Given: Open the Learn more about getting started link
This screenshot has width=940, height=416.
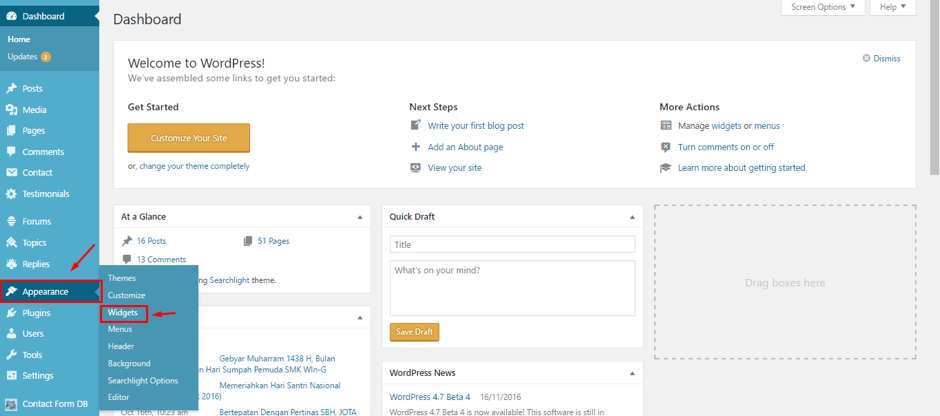Looking at the screenshot, I should click(x=742, y=168).
